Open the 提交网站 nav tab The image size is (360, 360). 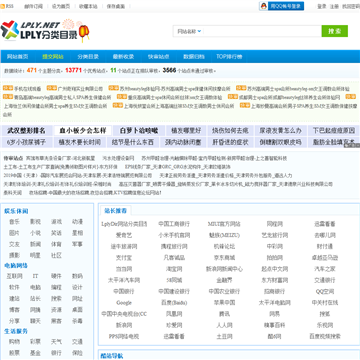[x=53, y=57]
